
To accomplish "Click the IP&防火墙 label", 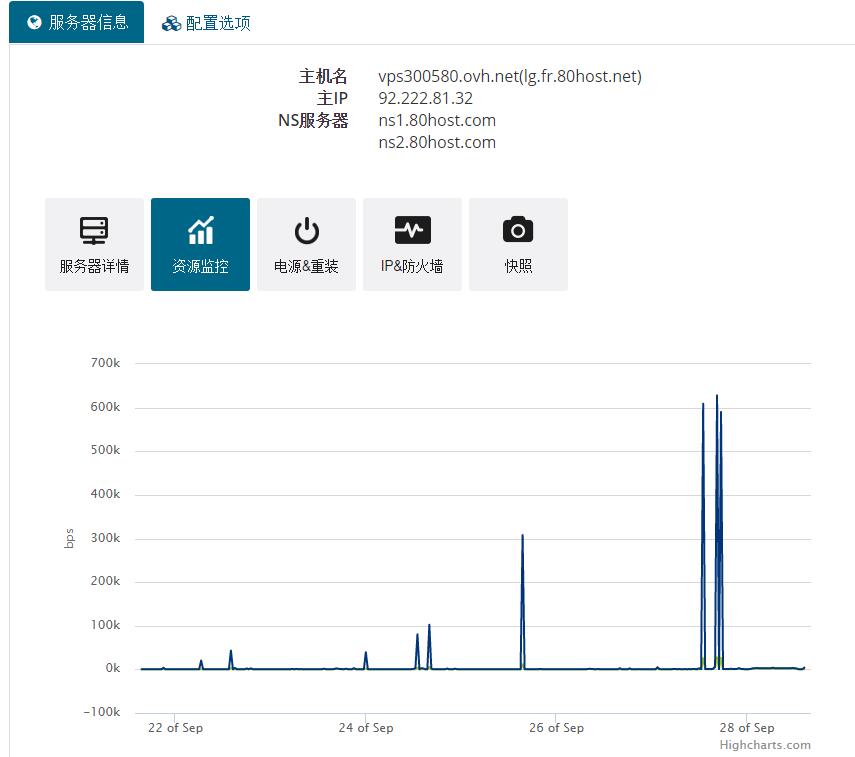I will tap(412, 266).
